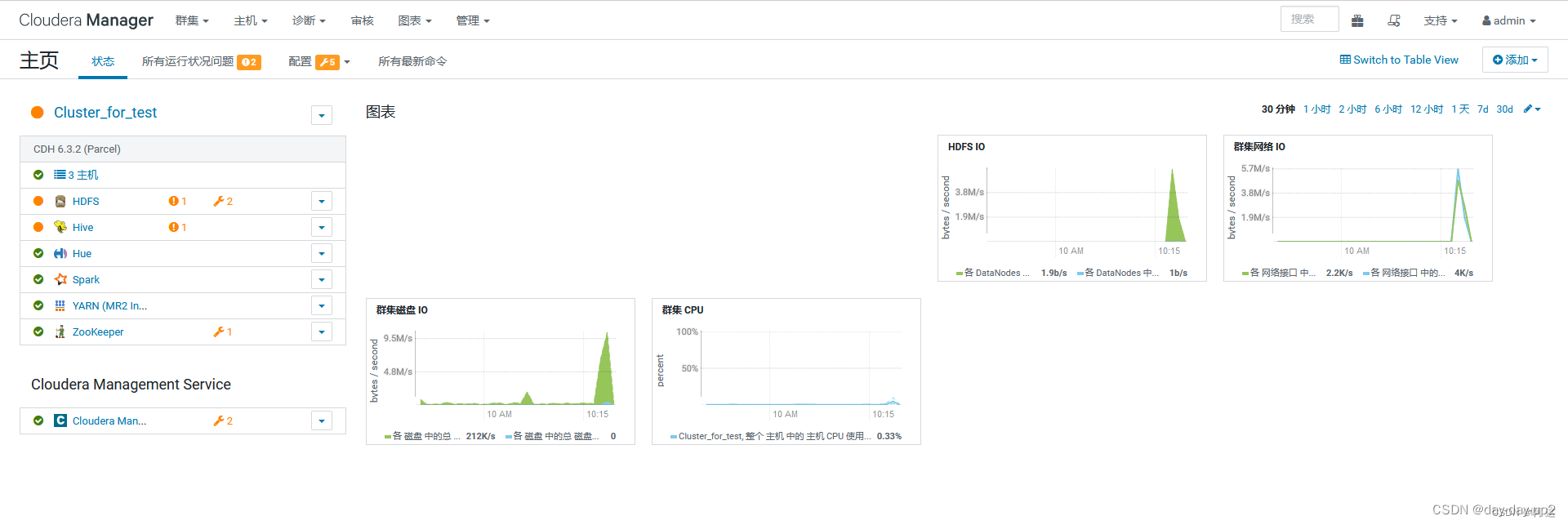Open the Hue row actions dropdown

322,253
